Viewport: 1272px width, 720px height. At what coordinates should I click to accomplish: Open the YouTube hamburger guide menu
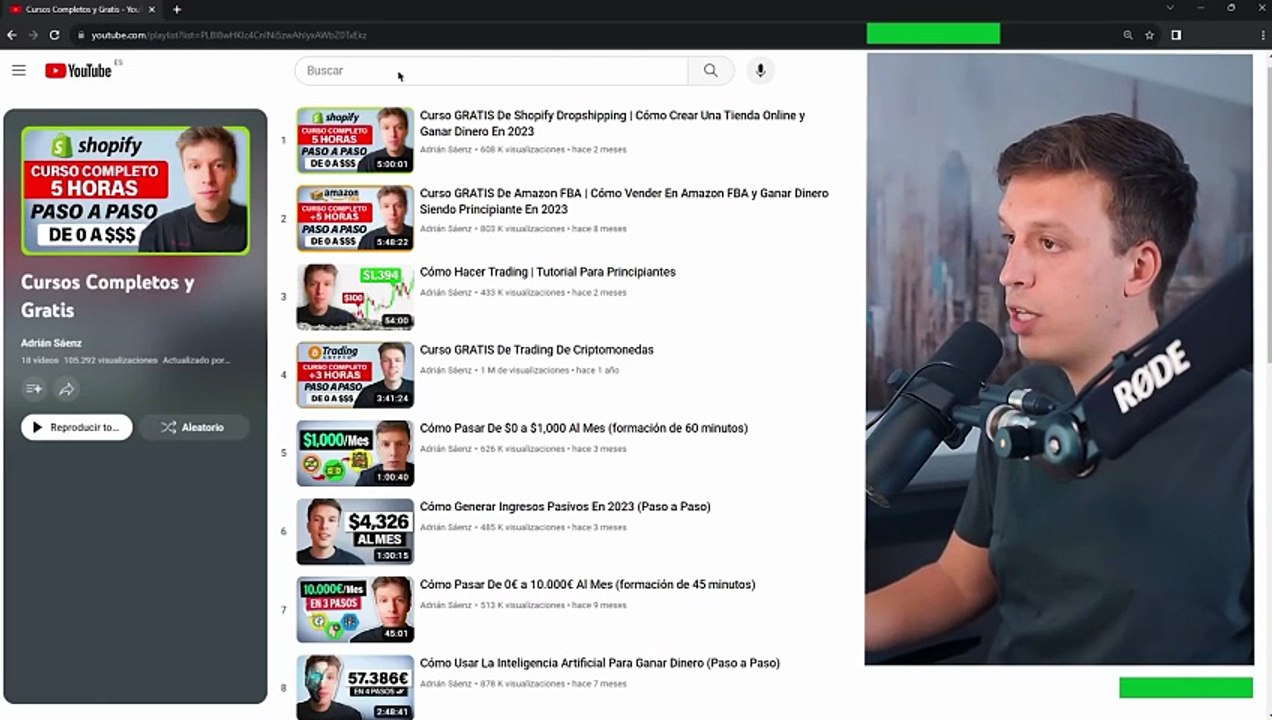19,70
